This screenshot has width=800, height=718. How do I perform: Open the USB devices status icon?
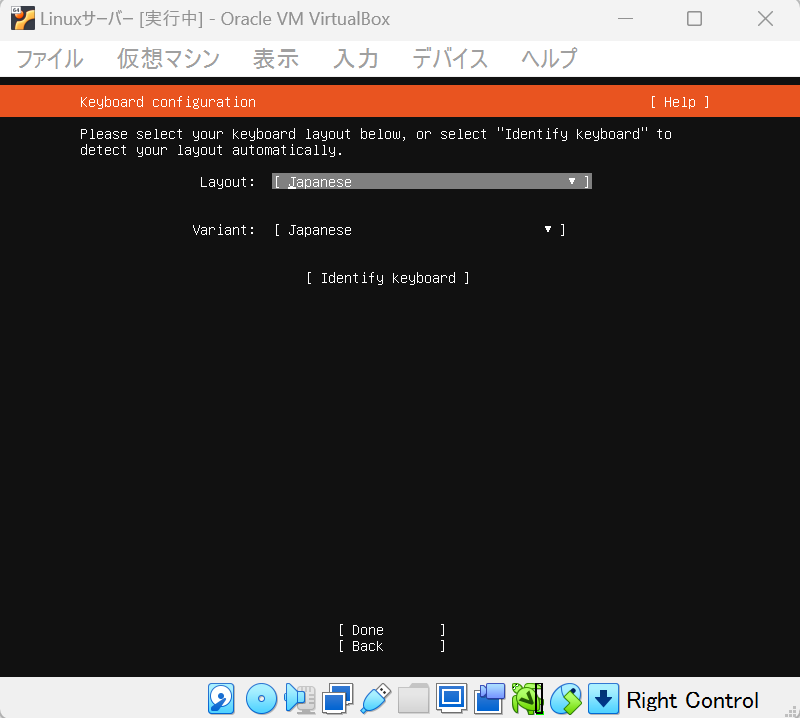(376, 699)
